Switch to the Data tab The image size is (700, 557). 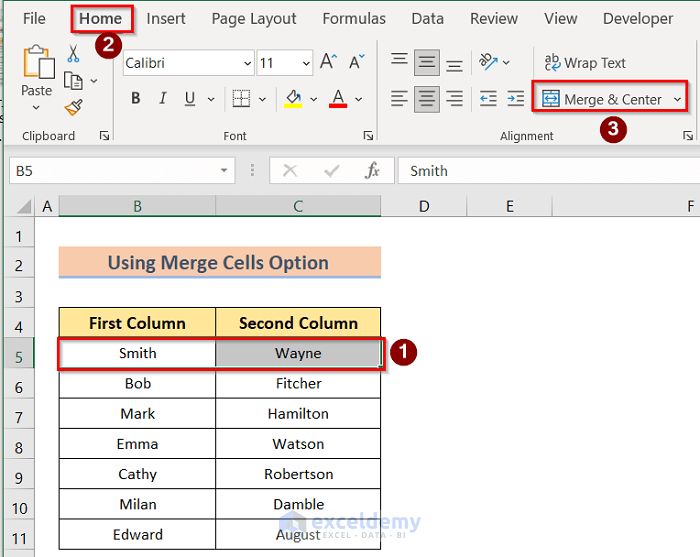coord(428,18)
